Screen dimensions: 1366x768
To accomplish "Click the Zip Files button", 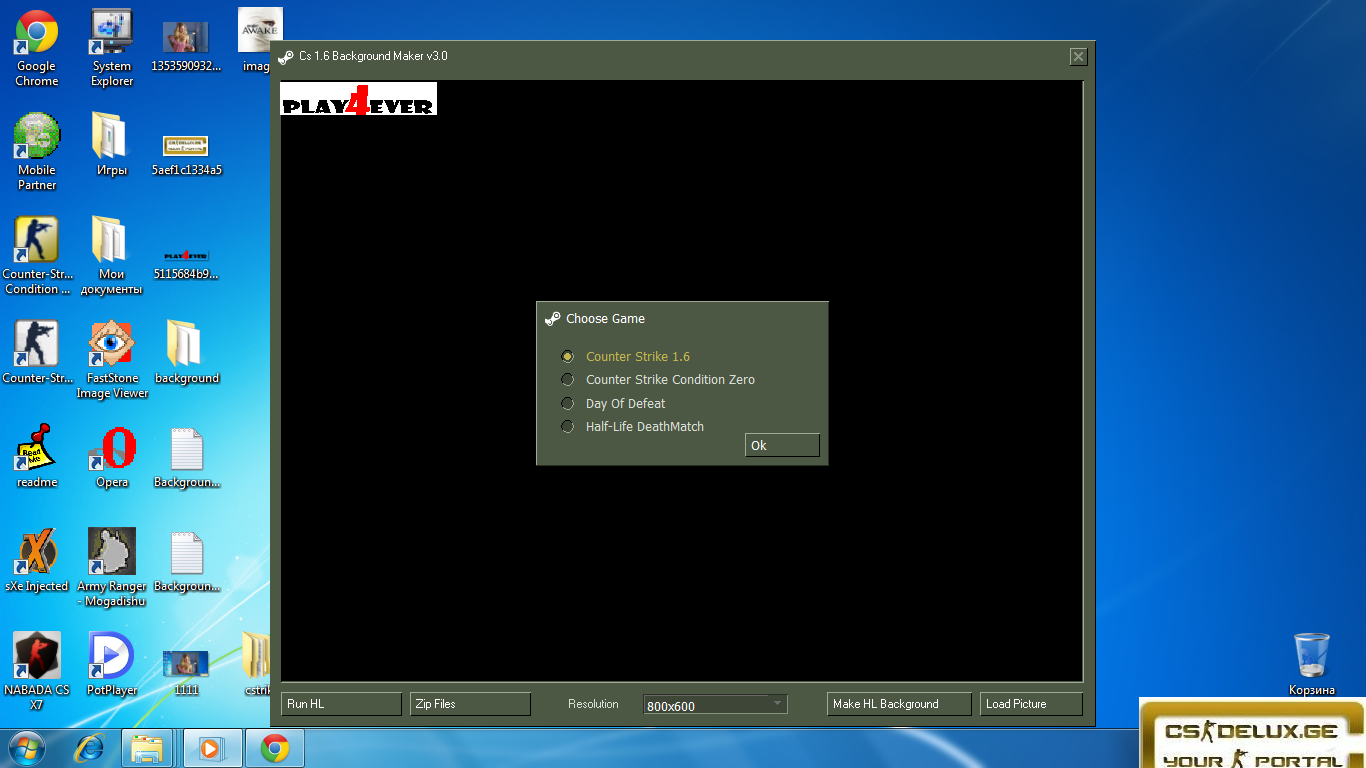I will [470, 704].
